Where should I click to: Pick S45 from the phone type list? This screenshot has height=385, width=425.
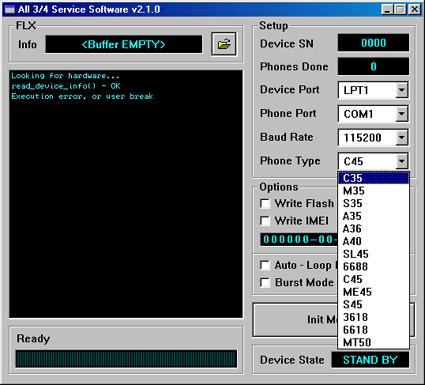(373, 305)
